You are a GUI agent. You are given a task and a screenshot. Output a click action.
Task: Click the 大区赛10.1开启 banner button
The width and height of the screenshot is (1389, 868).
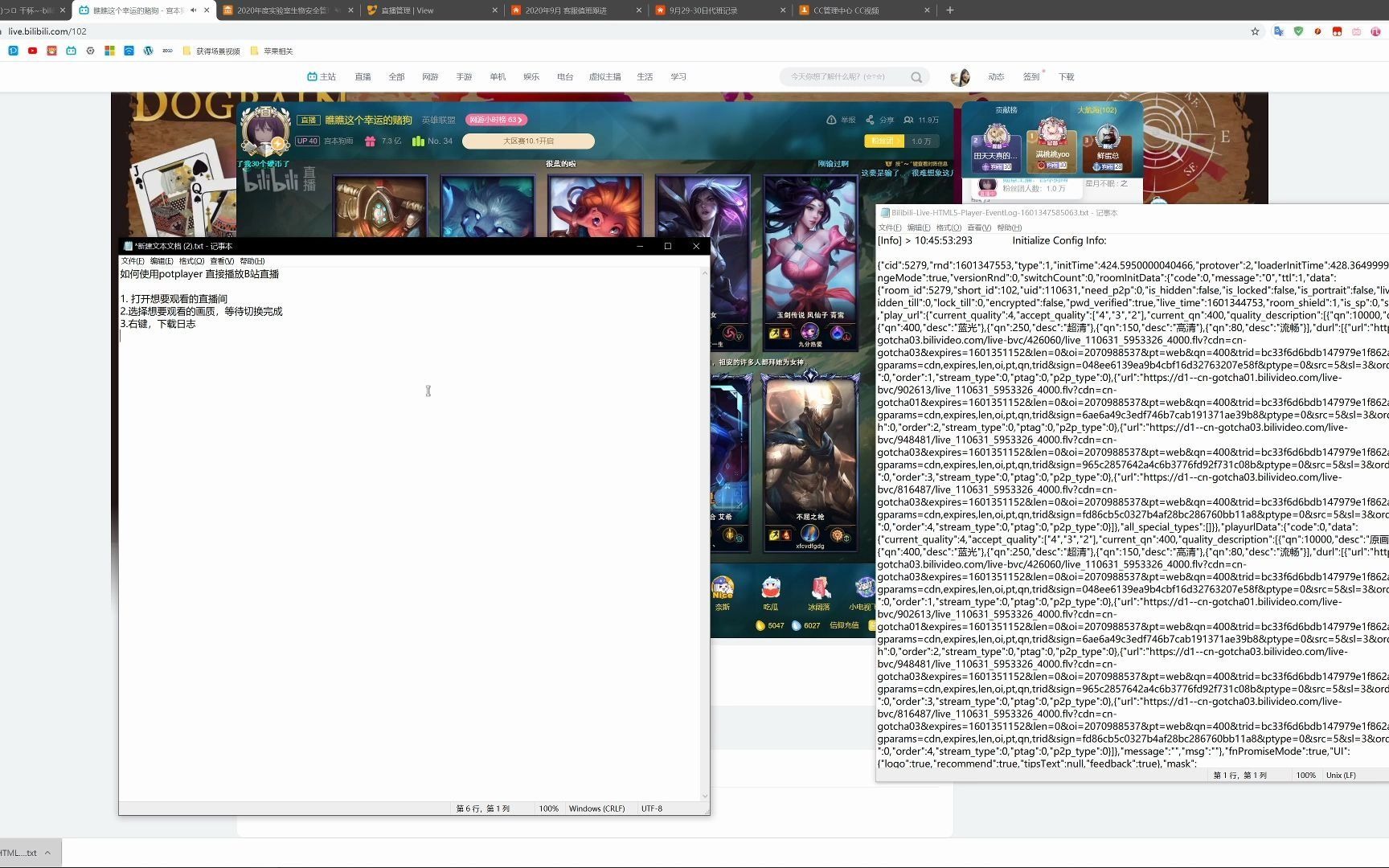(x=528, y=141)
